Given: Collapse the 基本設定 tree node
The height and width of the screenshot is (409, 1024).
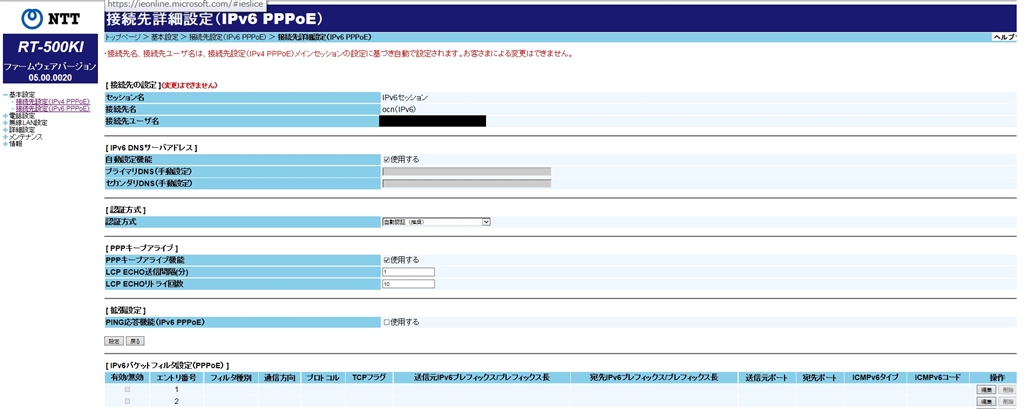Looking at the screenshot, I should [x=5, y=95].
